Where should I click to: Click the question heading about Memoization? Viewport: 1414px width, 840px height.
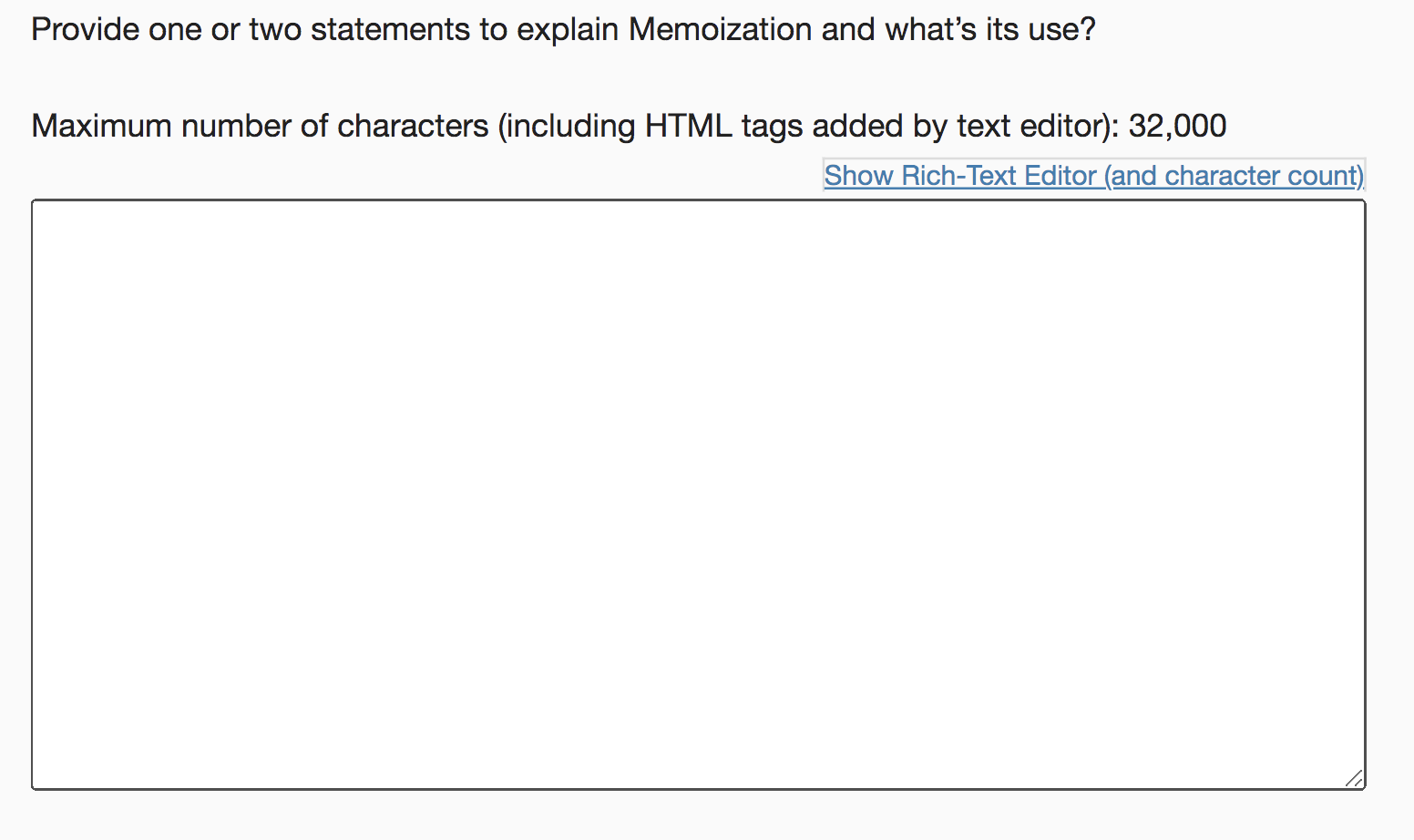[563, 28]
